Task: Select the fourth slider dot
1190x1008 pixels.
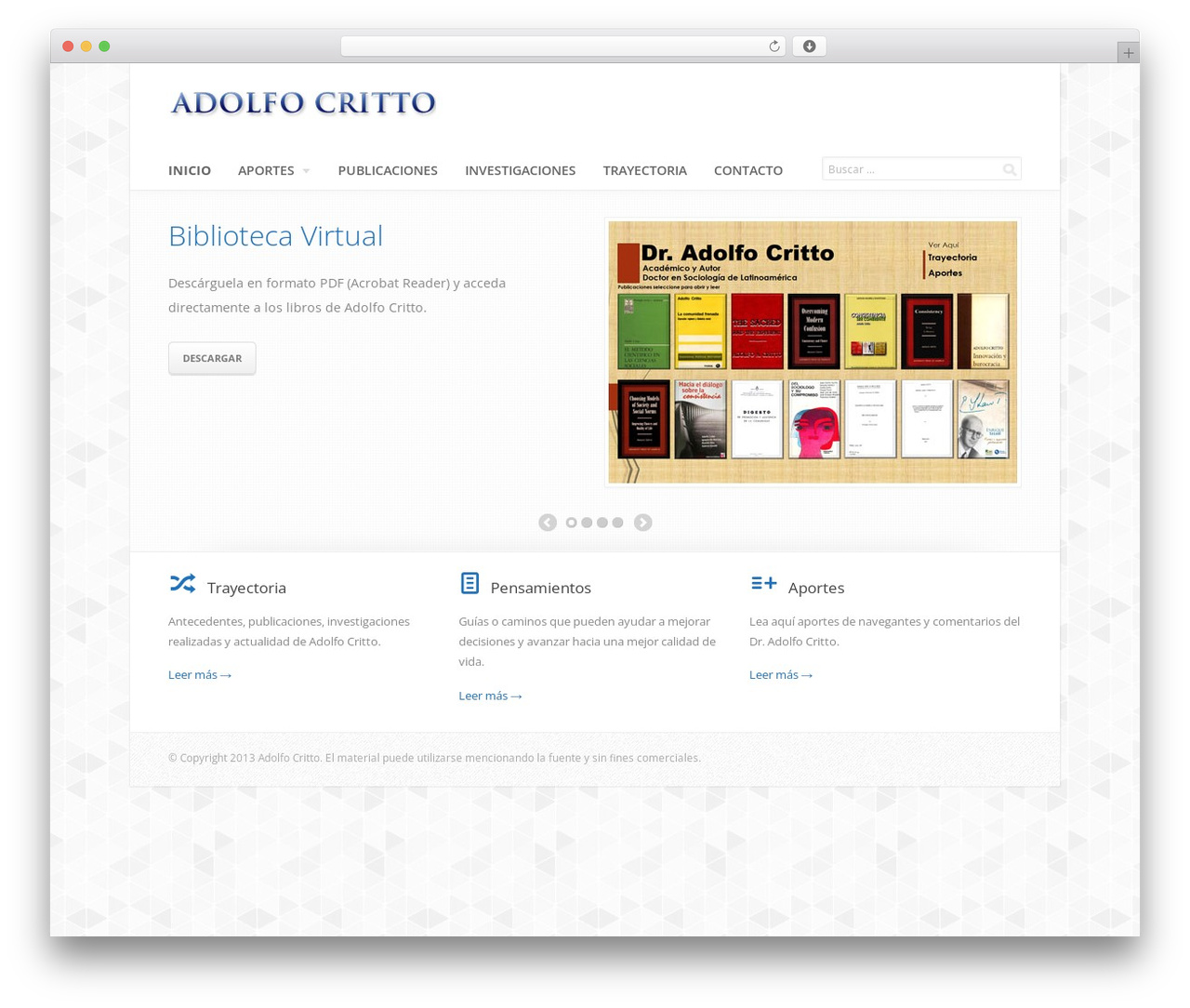Action: [x=617, y=523]
